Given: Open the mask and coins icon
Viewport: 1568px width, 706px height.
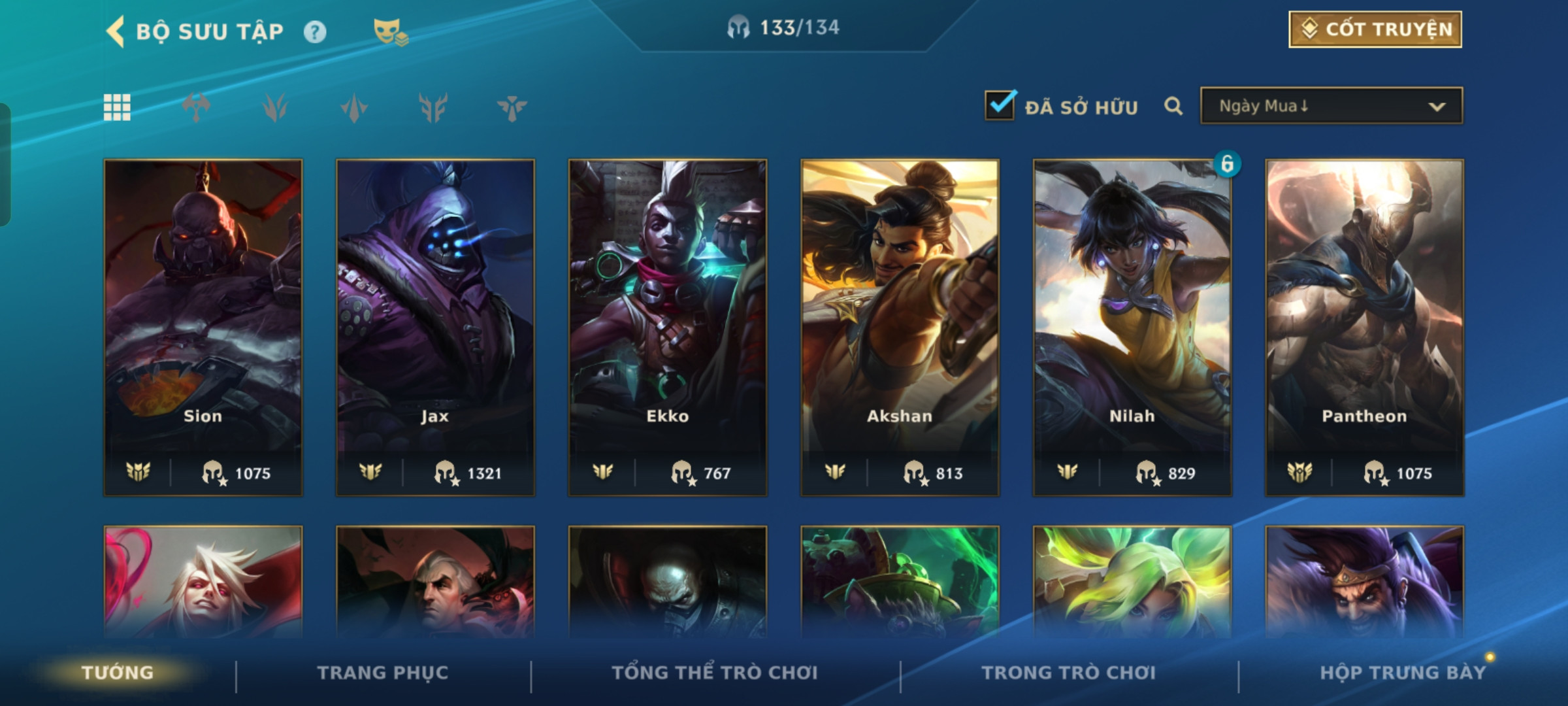Looking at the screenshot, I should [391, 31].
